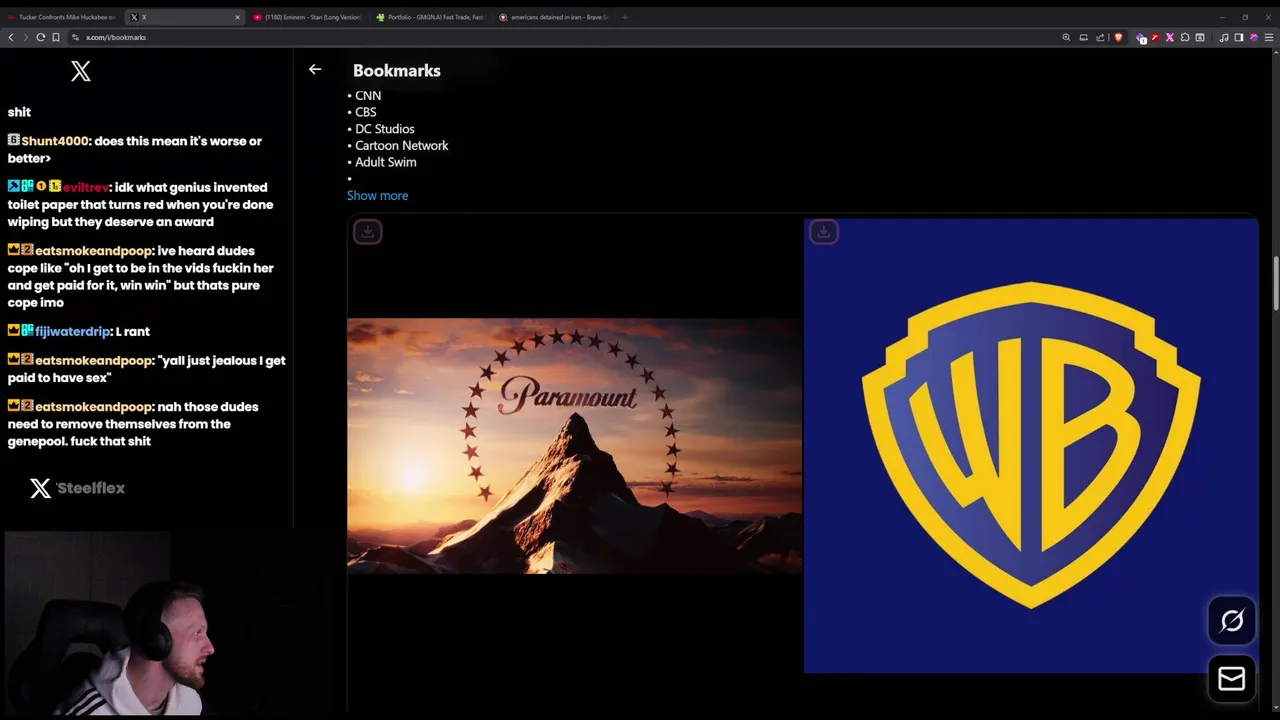The height and width of the screenshot is (720, 1280).
Task: Click the 'CBS' list line
Action: (x=362, y=112)
